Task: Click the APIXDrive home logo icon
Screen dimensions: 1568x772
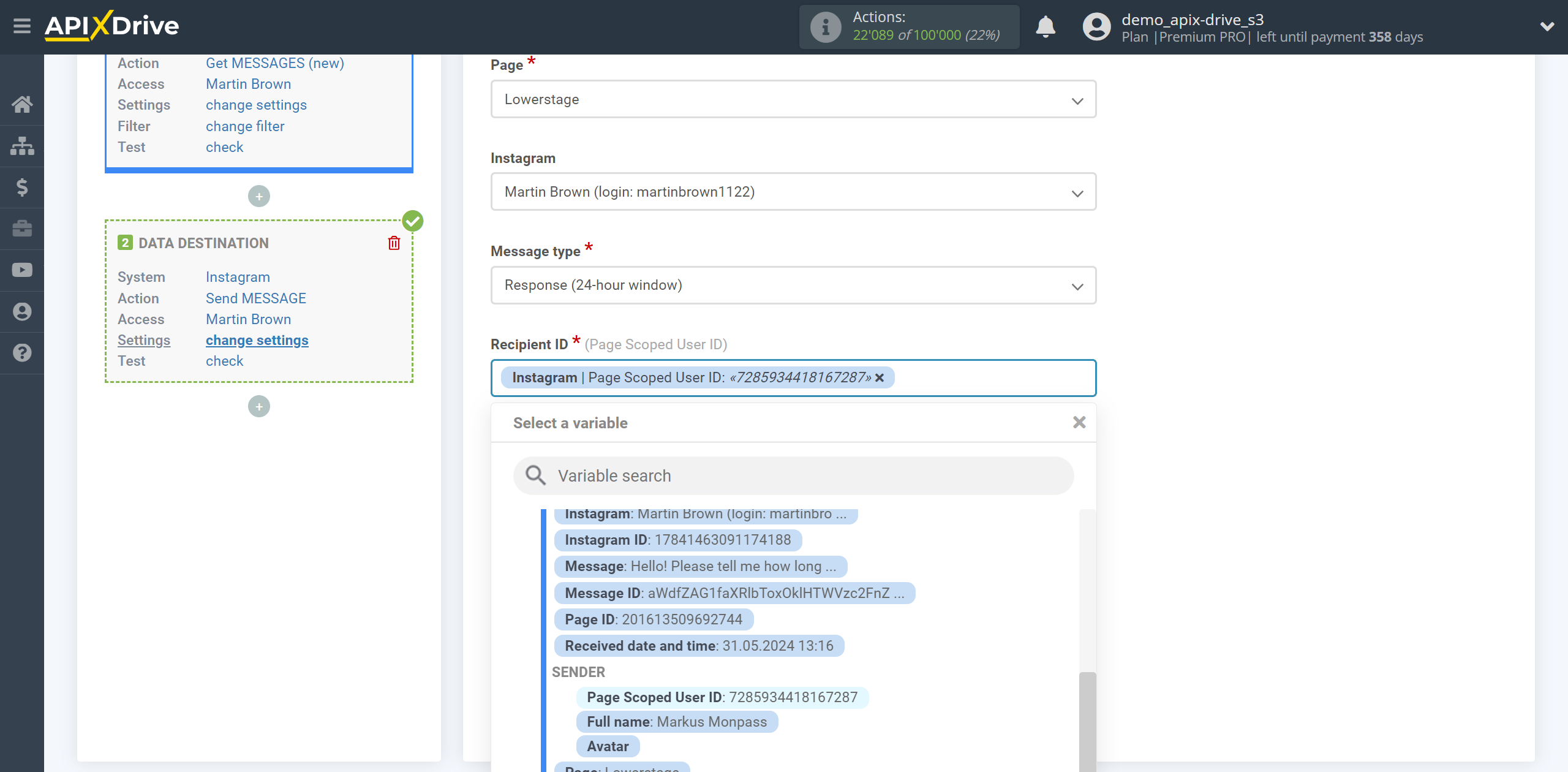Action: pos(112,25)
